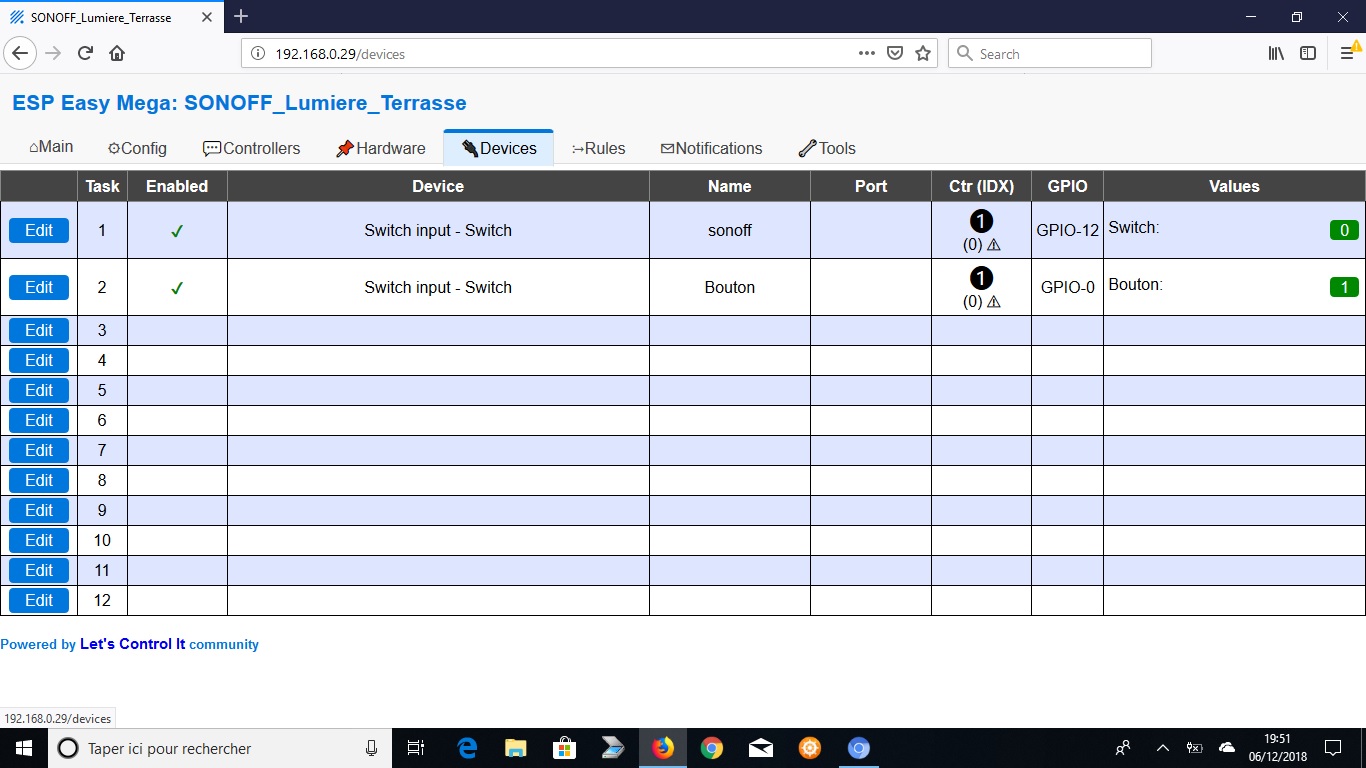Edit task 2 Bouton device
1366x768 pixels.
[39, 287]
